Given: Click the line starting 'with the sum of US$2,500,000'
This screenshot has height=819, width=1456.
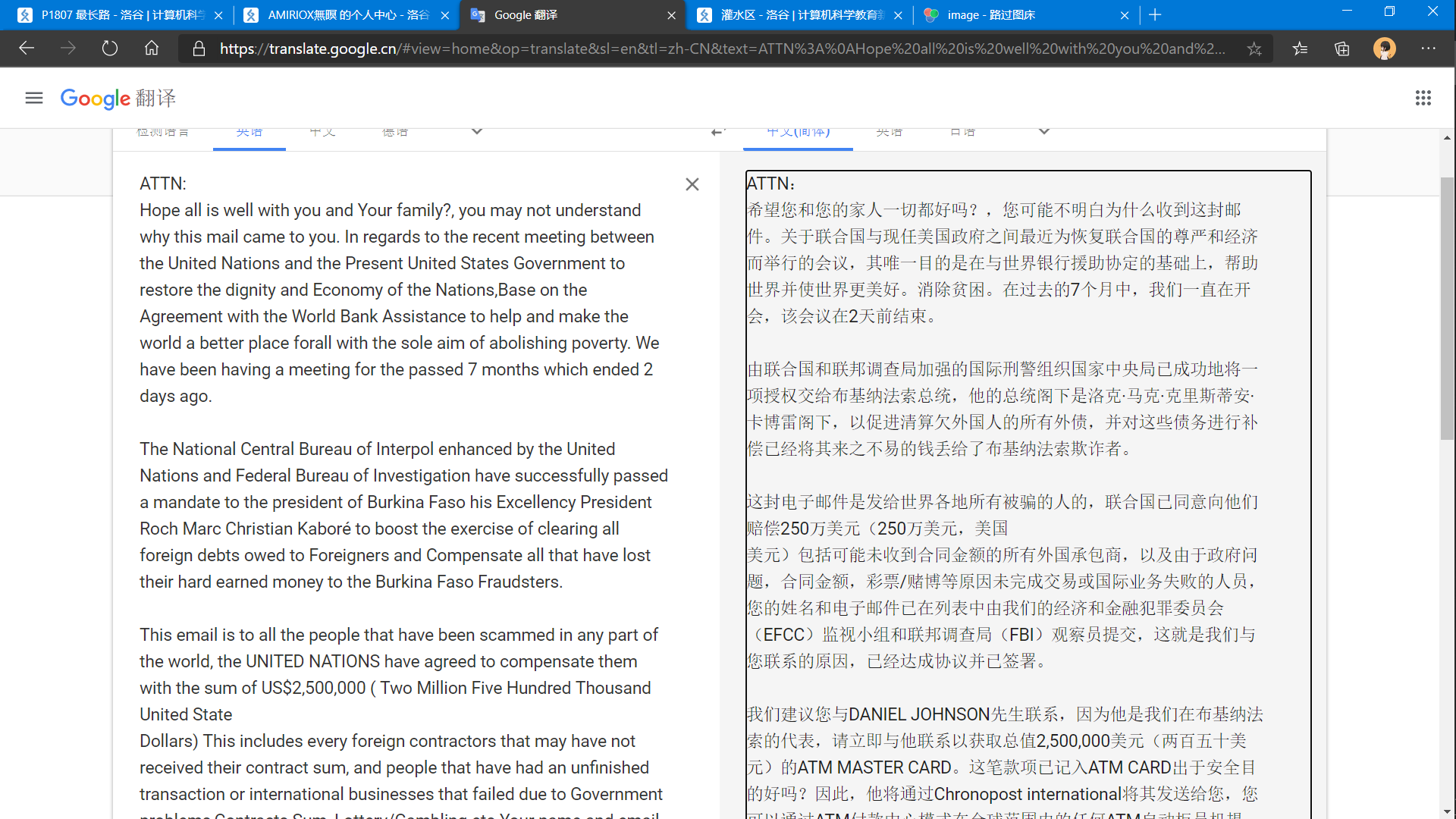Looking at the screenshot, I should (395, 688).
